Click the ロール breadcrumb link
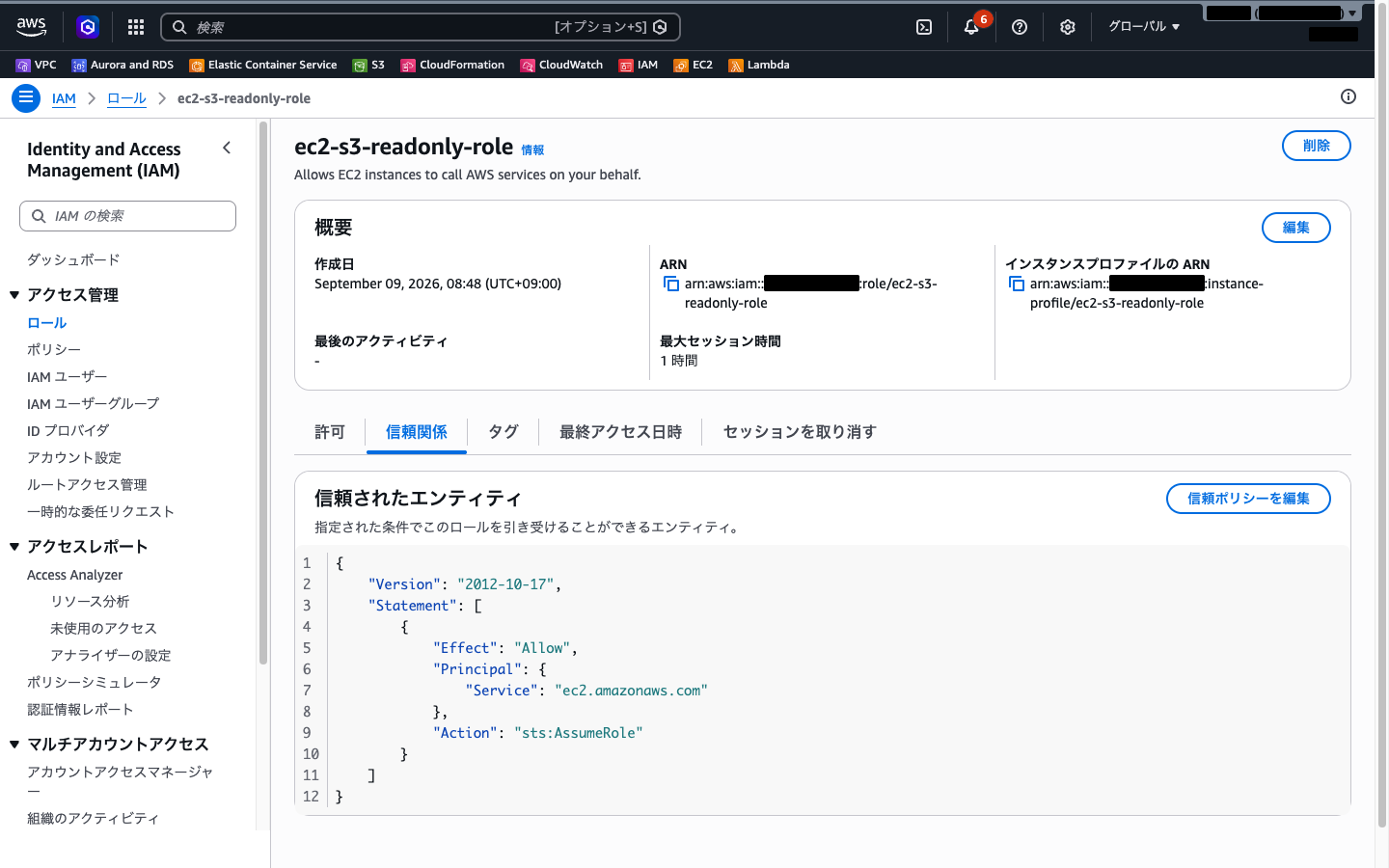 (126, 98)
